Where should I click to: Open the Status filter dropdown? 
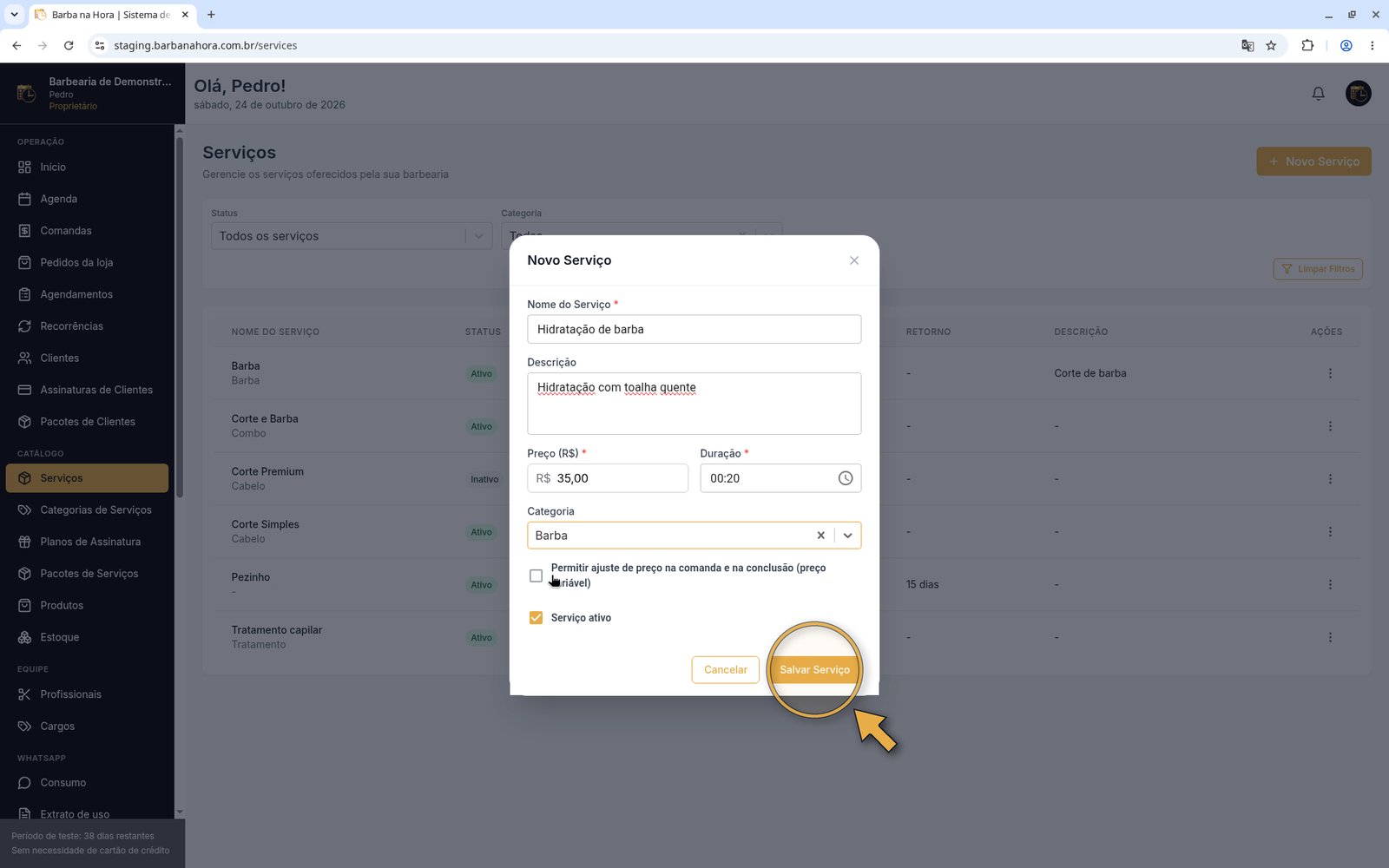[352, 236]
